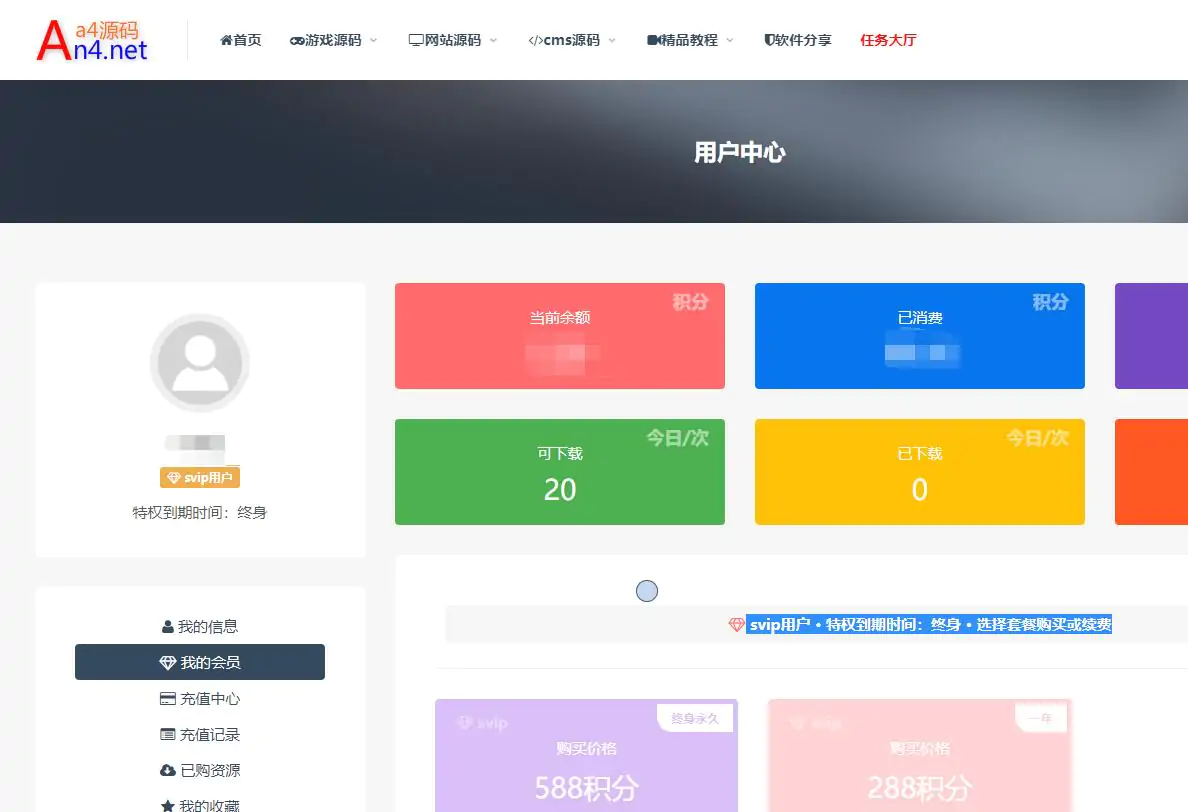This screenshot has height=812, width=1188.
Task: Click the shield icon beside 软件分享
Action: click(769, 40)
